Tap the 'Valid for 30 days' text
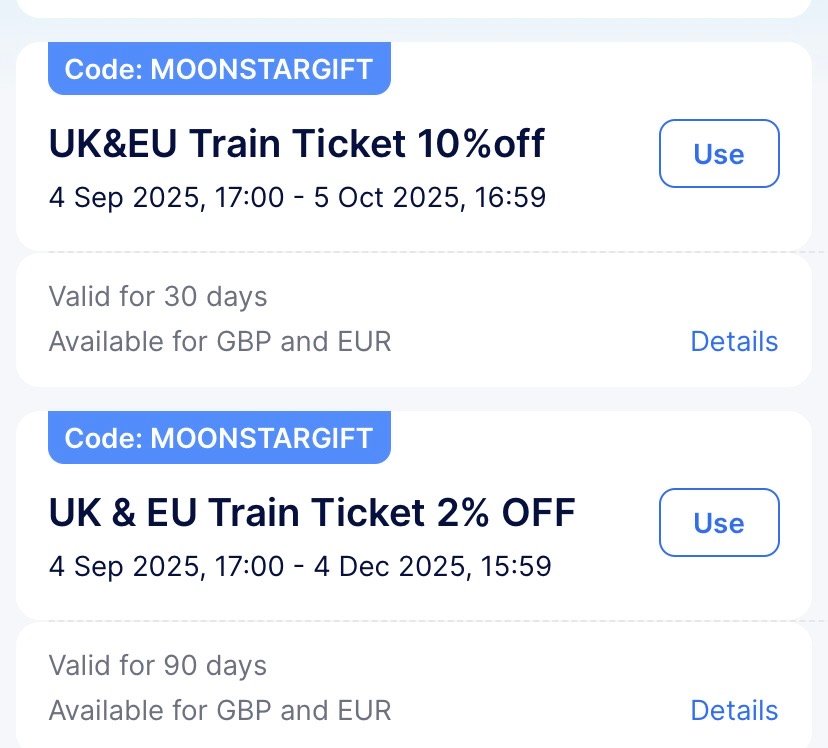The width and height of the screenshot is (828, 748). [x=158, y=297]
